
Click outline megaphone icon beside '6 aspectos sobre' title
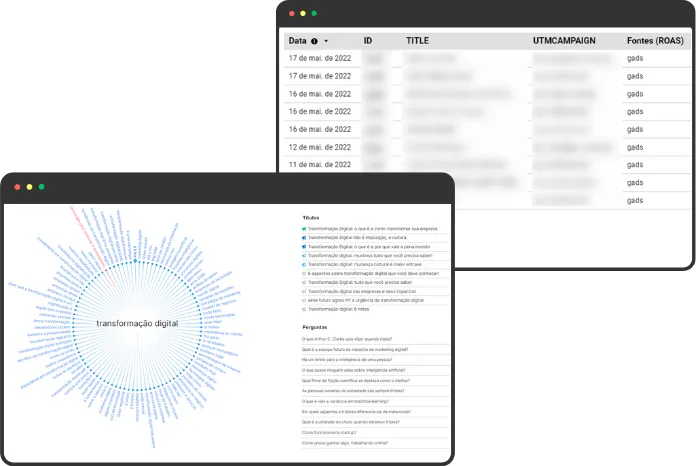(x=304, y=274)
